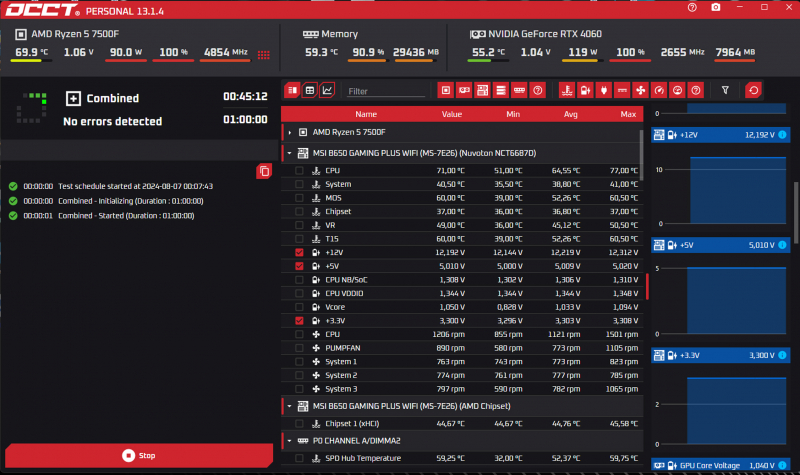Viewport: 800px width, 475px height.
Task: Toggle the motherboard device filter icon
Action: pos(483,90)
